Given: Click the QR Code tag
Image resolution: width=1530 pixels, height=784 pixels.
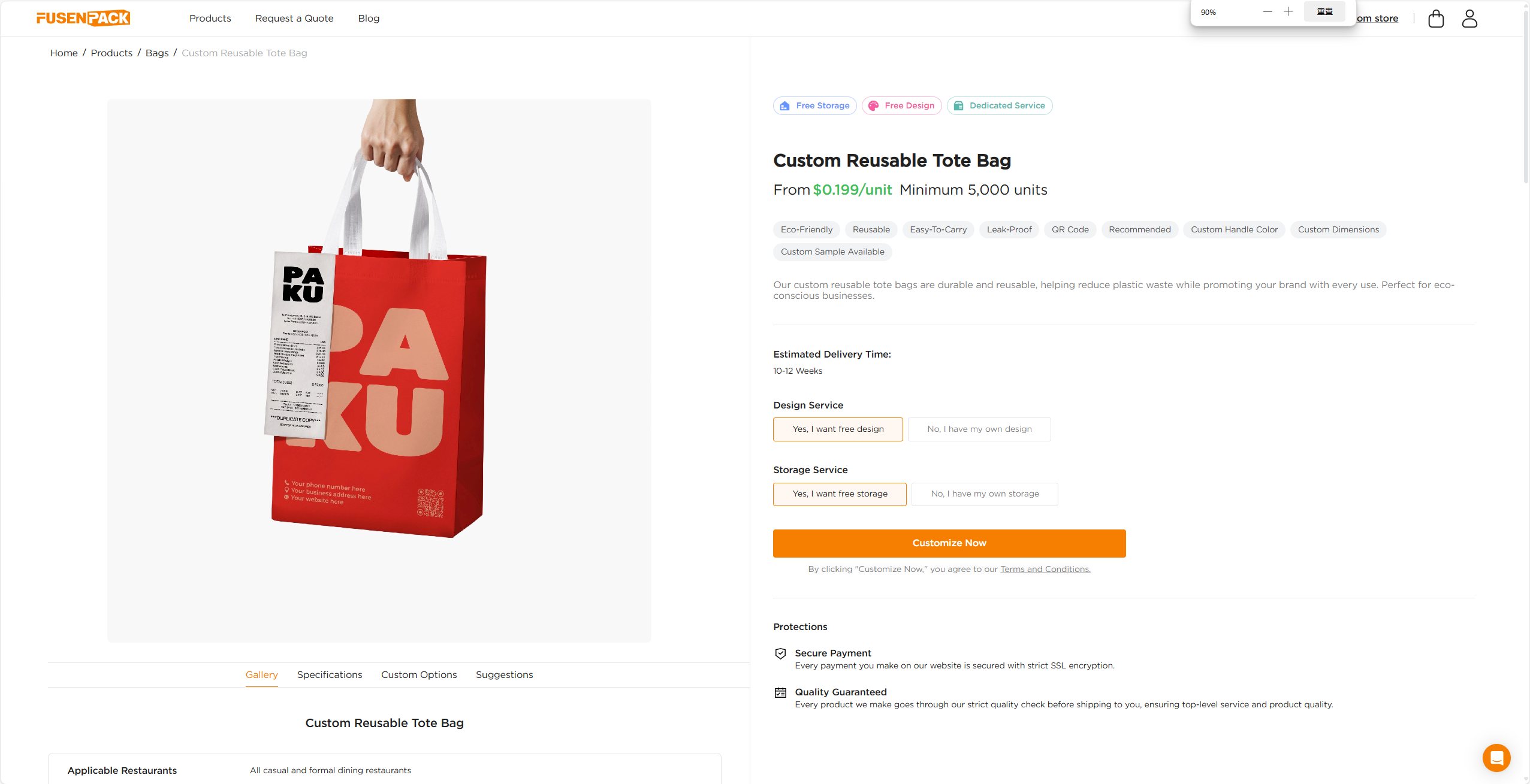Looking at the screenshot, I should (1070, 229).
